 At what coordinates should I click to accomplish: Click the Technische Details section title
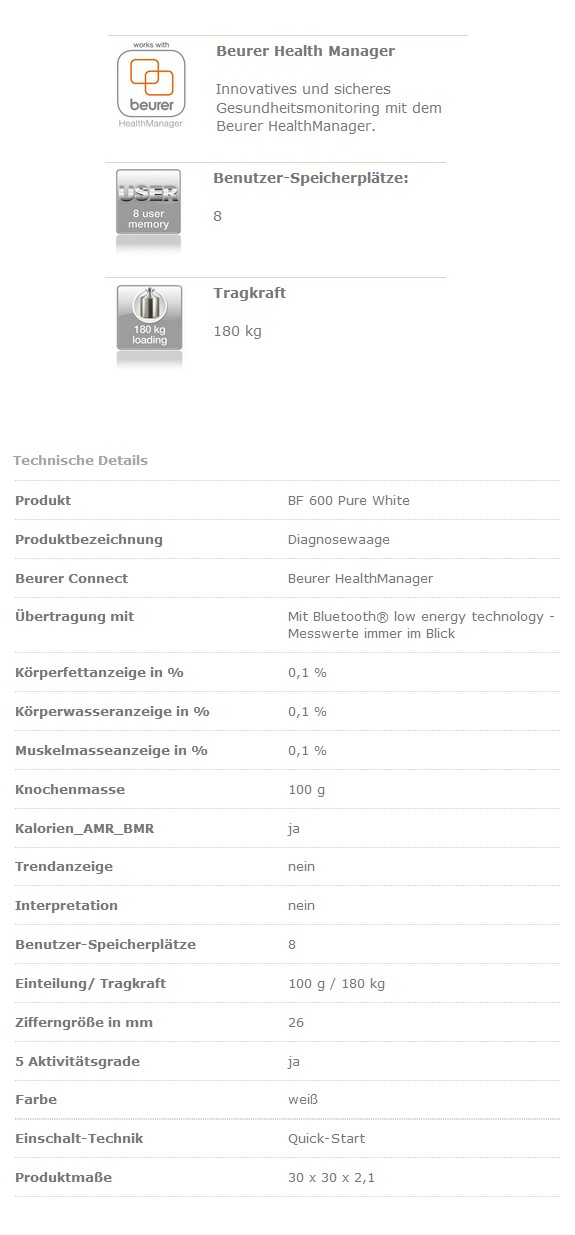pyautogui.click(x=80, y=460)
